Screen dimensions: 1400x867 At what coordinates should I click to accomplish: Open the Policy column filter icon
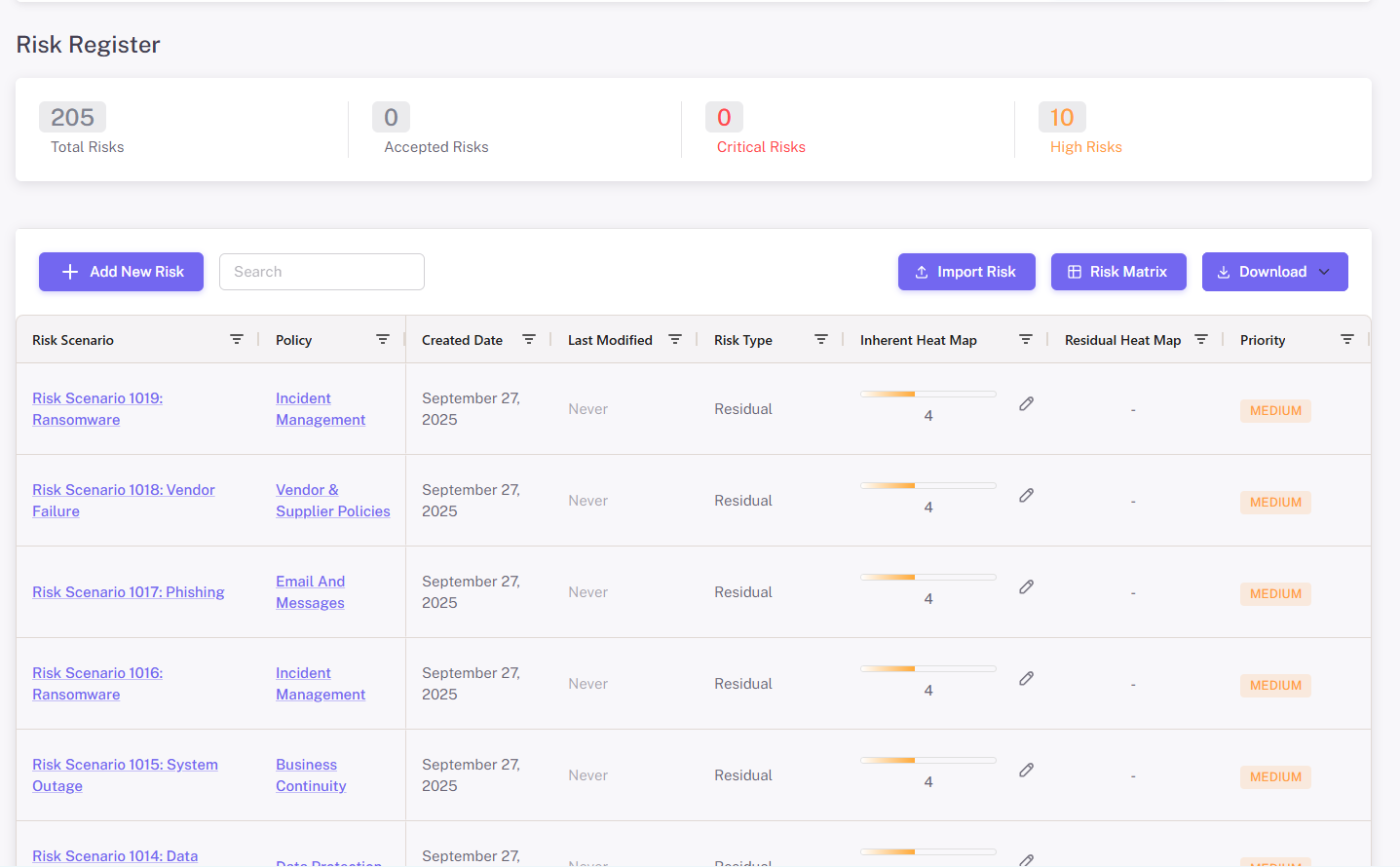[x=383, y=340]
